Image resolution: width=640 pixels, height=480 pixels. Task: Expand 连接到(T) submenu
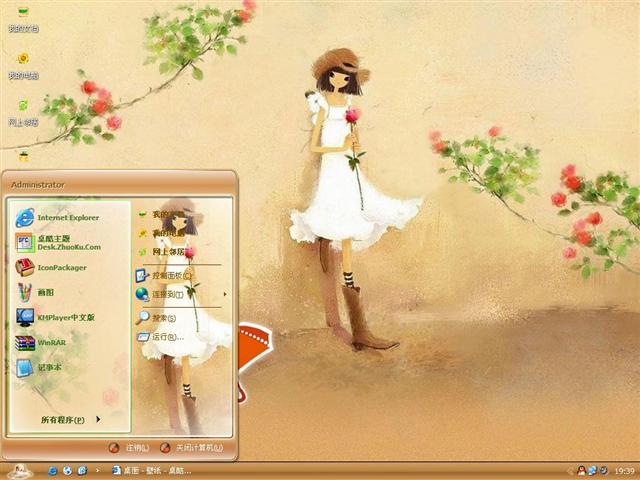tap(182, 294)
